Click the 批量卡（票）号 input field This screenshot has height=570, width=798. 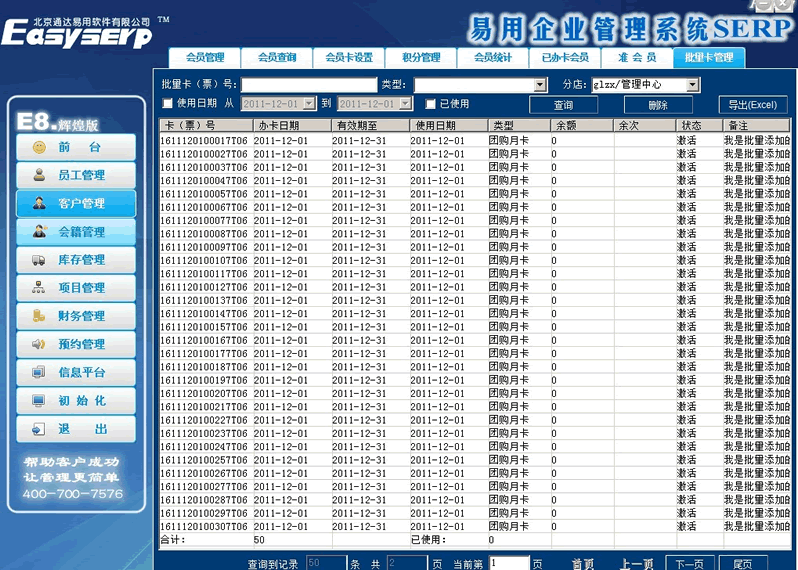308,85
